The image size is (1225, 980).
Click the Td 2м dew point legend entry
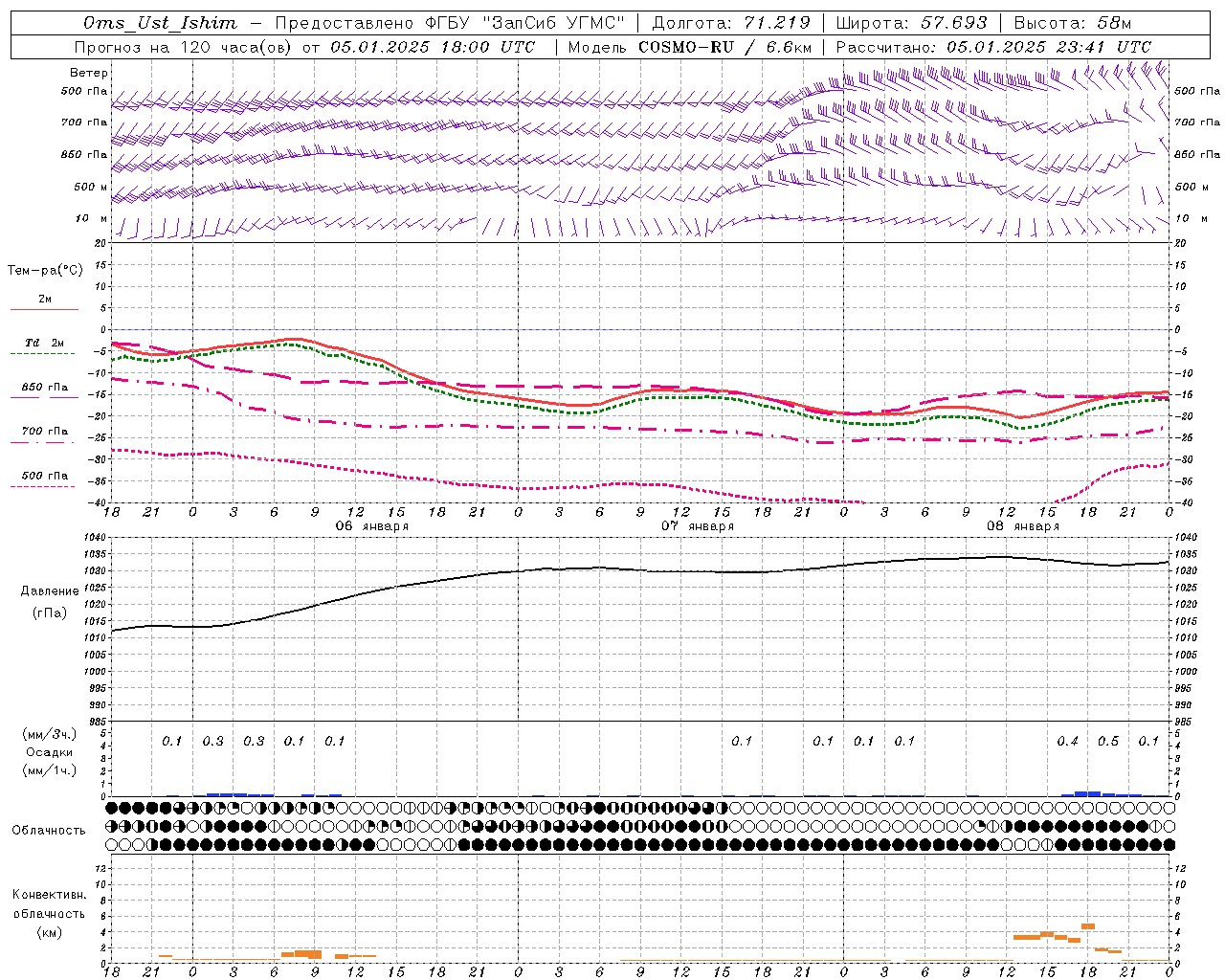(x=45, y=343)
